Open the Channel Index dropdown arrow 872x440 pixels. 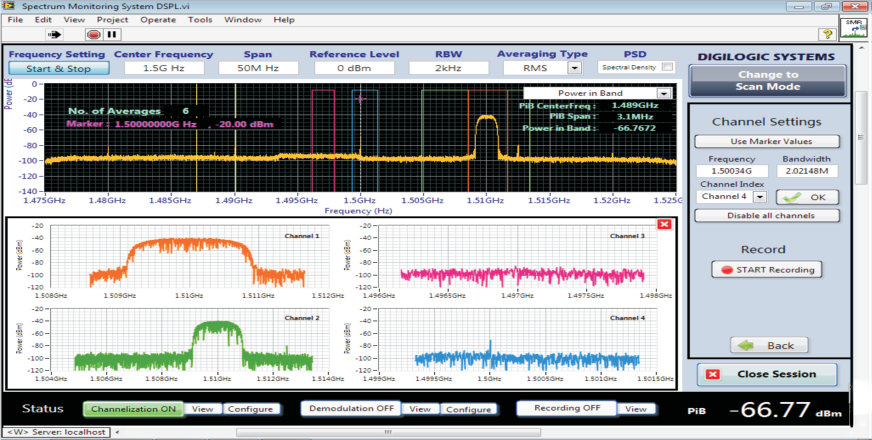click(x=760, y=196)
